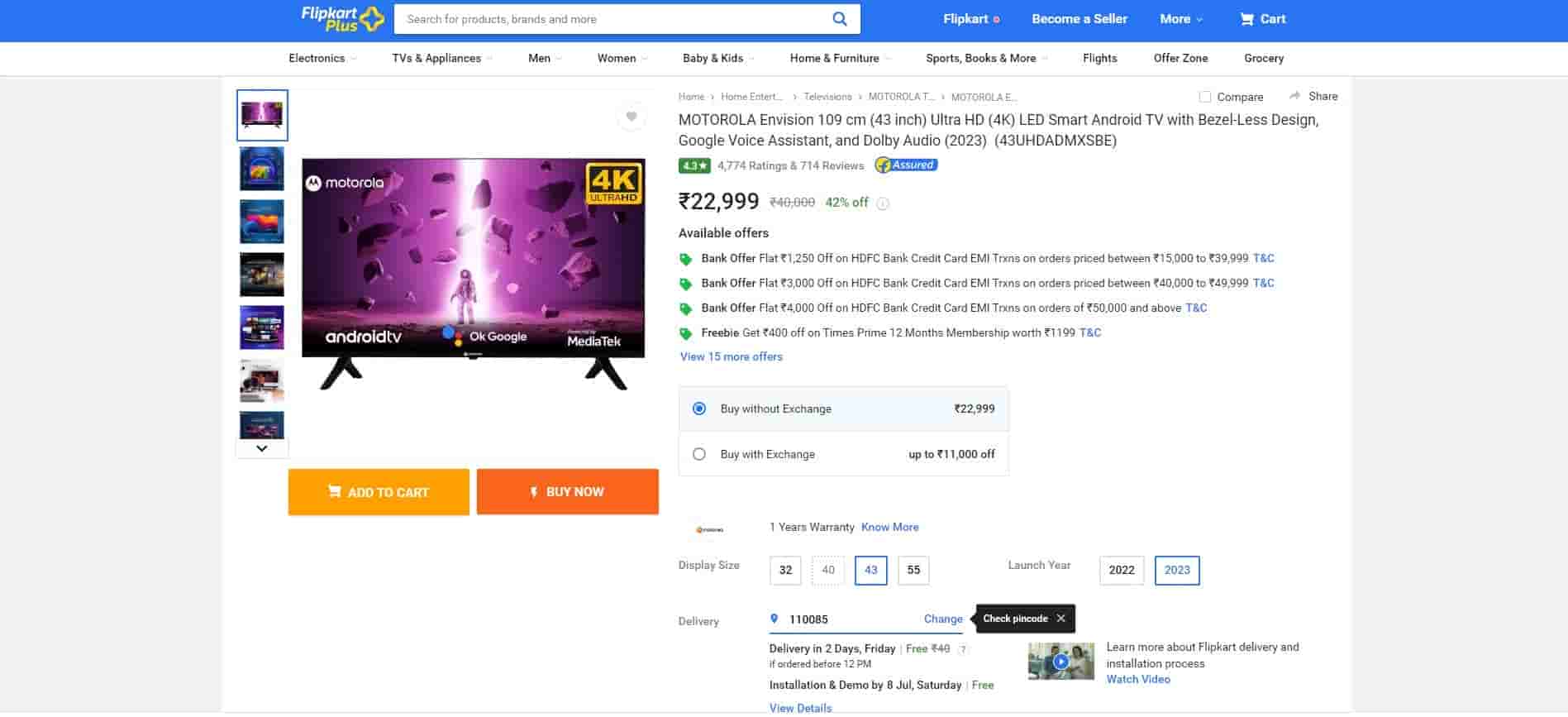1568x717 pixels.
Task: Click the search products input field
Action: (612, 19)
